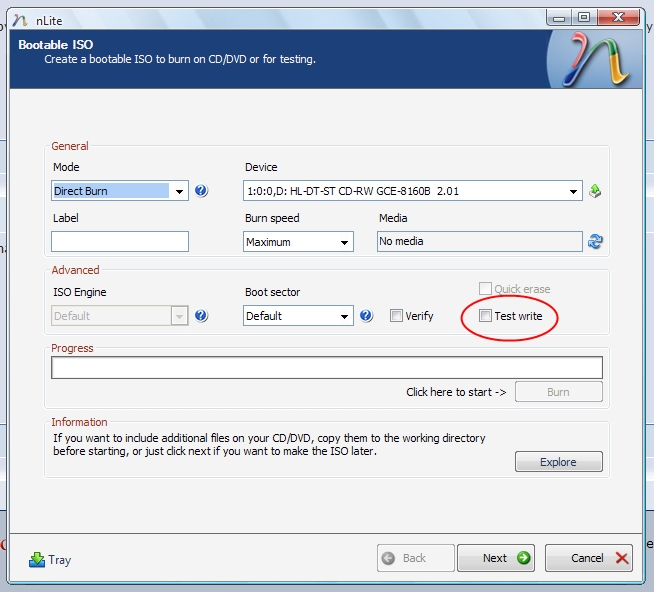
Task: Expand the Boot sector dropdown
Action: point(298,315)
